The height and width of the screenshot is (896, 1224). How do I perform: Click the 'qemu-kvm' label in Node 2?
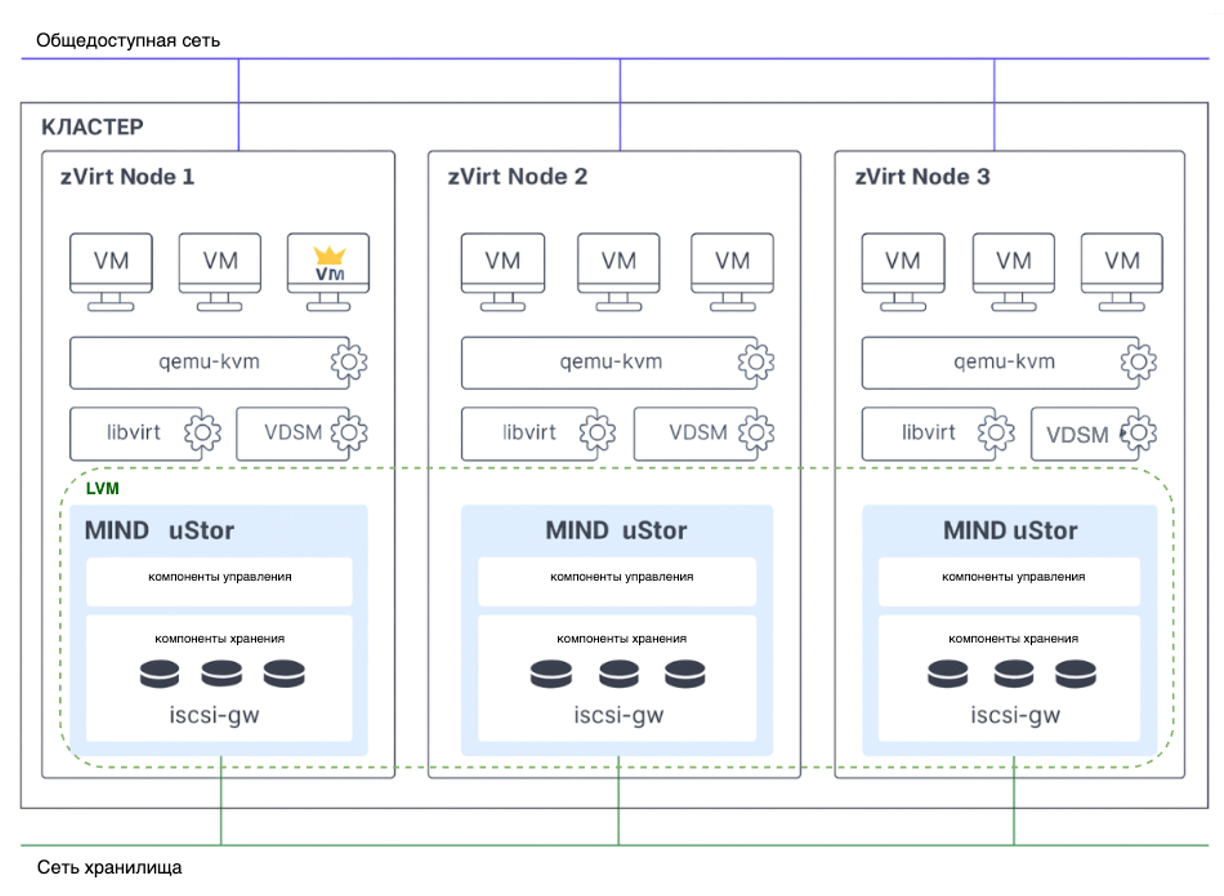pos(611,362)
